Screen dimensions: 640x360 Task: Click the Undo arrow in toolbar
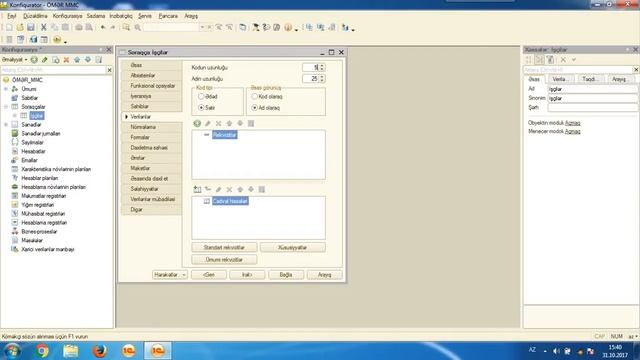click(103, 27)
